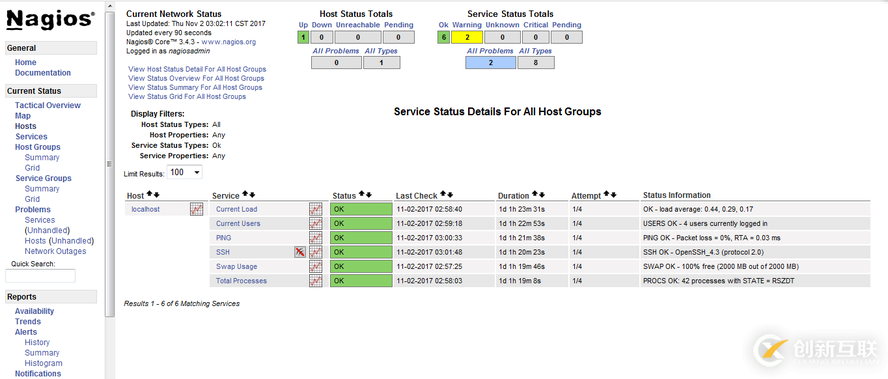This screenshot has height=379, width=888.
Task: Click View Status Overview For All Host Groups
Action: pos(197,78)
